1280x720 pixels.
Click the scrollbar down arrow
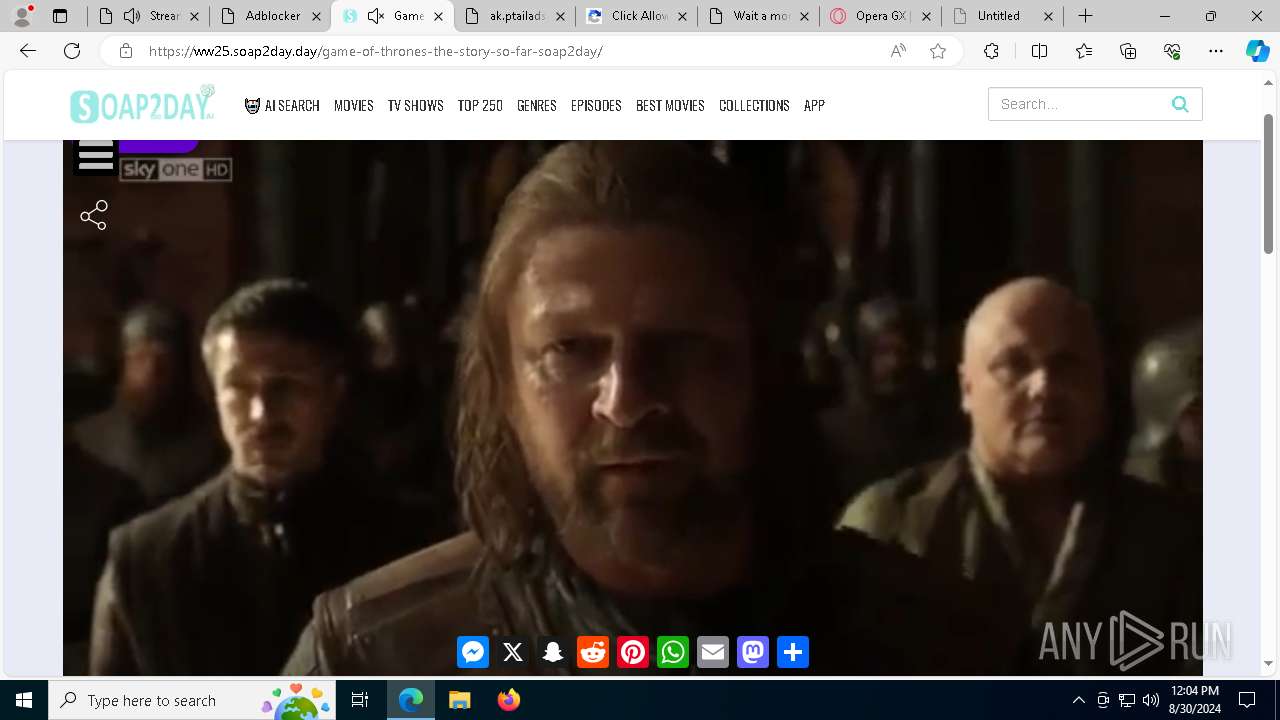pyautogui.click(x=1269, y=664)
